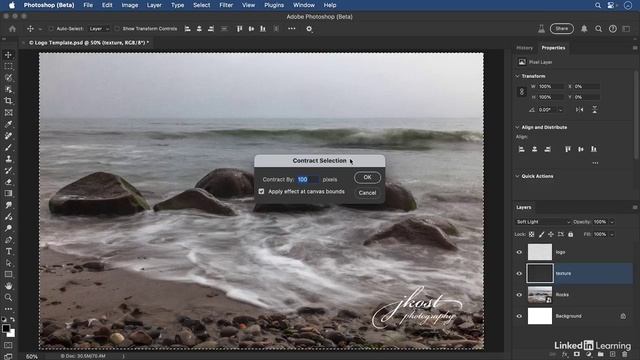Viewport: 640px width, 360px height.
Task: Toggle lock image pixels brush icon
Action: [x=541, y=234]
